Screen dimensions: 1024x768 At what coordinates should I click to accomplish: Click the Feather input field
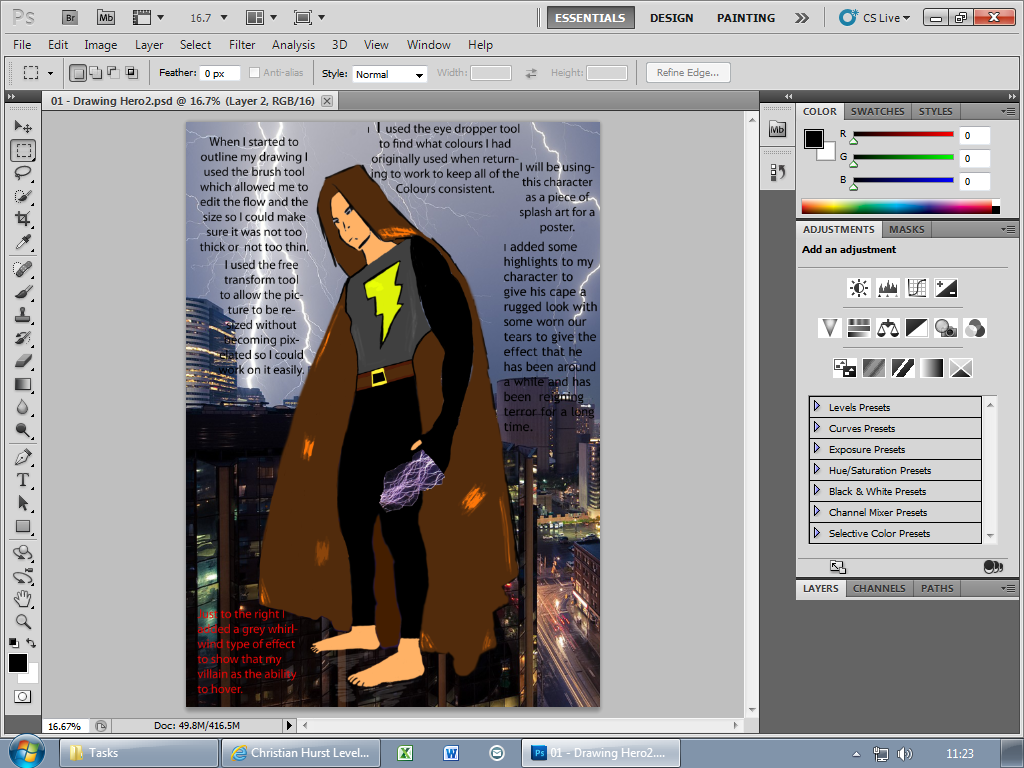pos(220,73)
